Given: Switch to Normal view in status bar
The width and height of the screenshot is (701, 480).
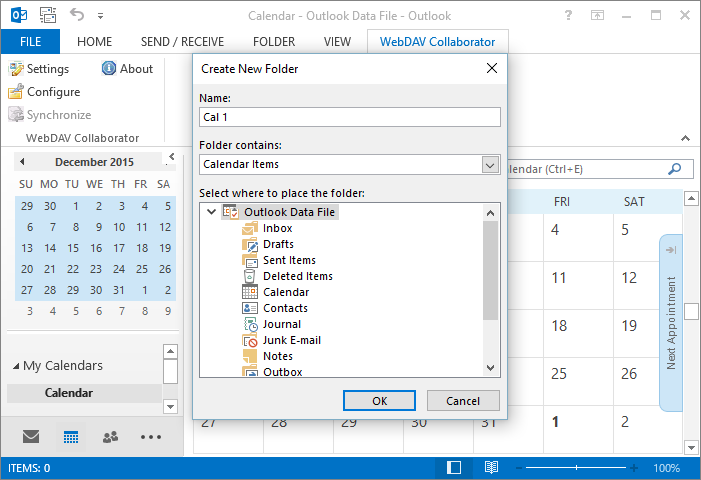Looking at the screenshot, I should (454, 467).
